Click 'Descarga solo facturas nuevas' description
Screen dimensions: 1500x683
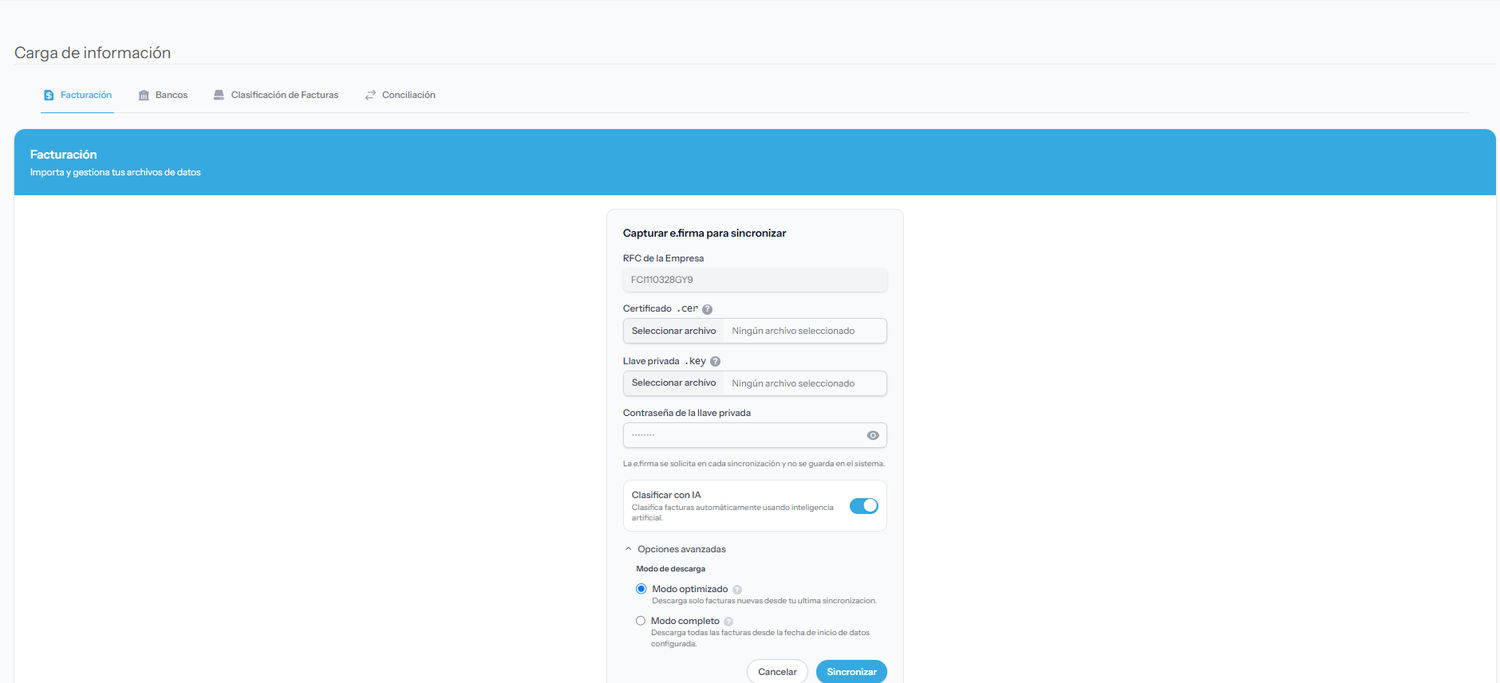click(x=764, y=601)
